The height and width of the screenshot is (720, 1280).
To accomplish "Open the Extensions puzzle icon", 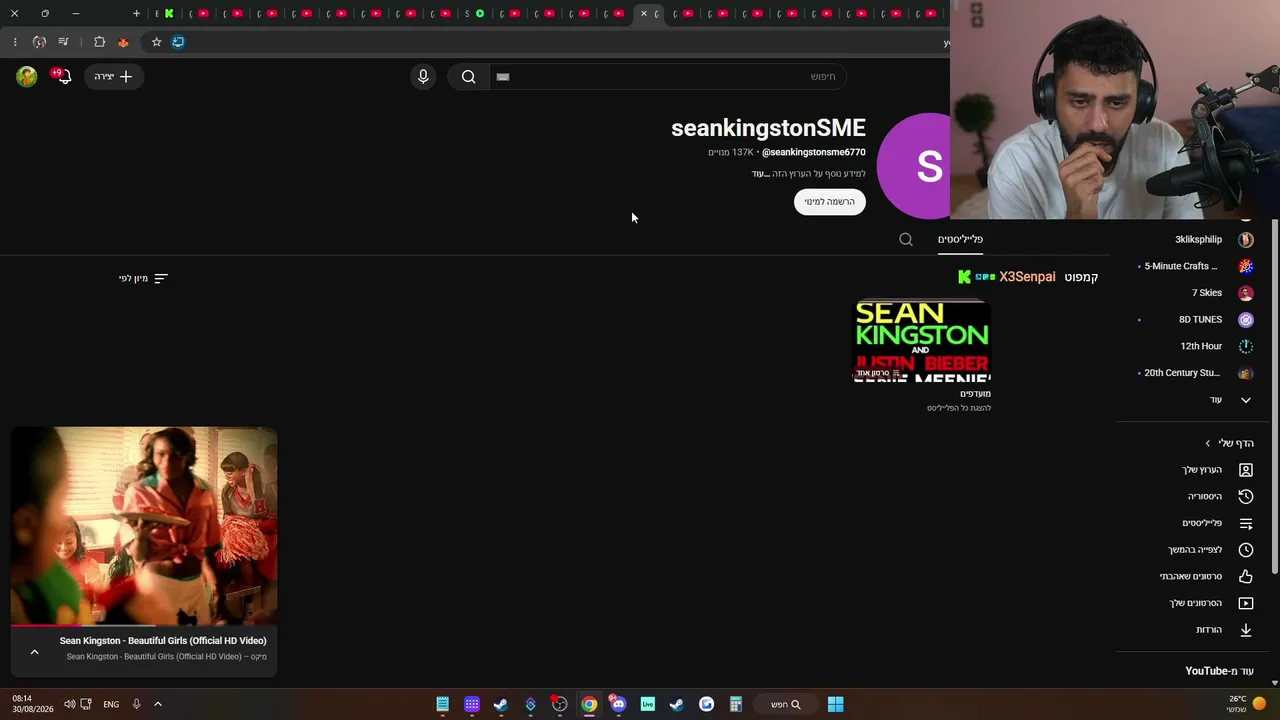I will point(99,42).
